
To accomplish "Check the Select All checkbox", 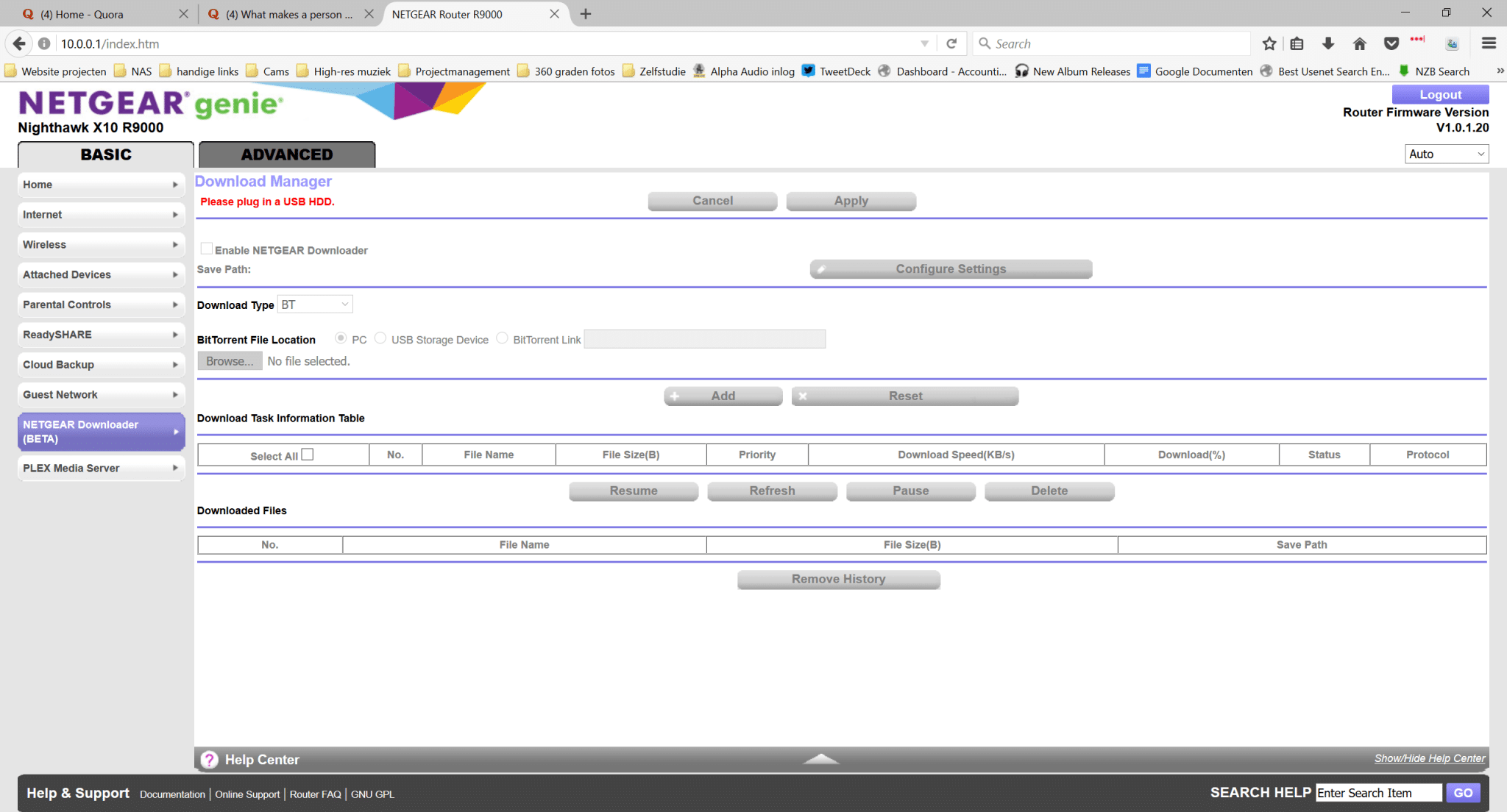I will [x=308, y=455].
